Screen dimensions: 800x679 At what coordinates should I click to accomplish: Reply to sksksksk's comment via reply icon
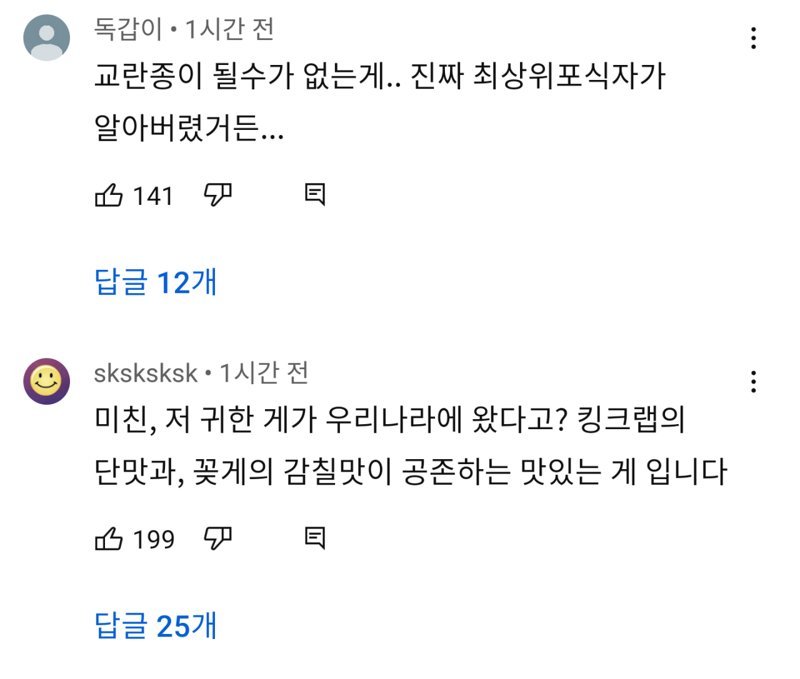coord(315,539)
